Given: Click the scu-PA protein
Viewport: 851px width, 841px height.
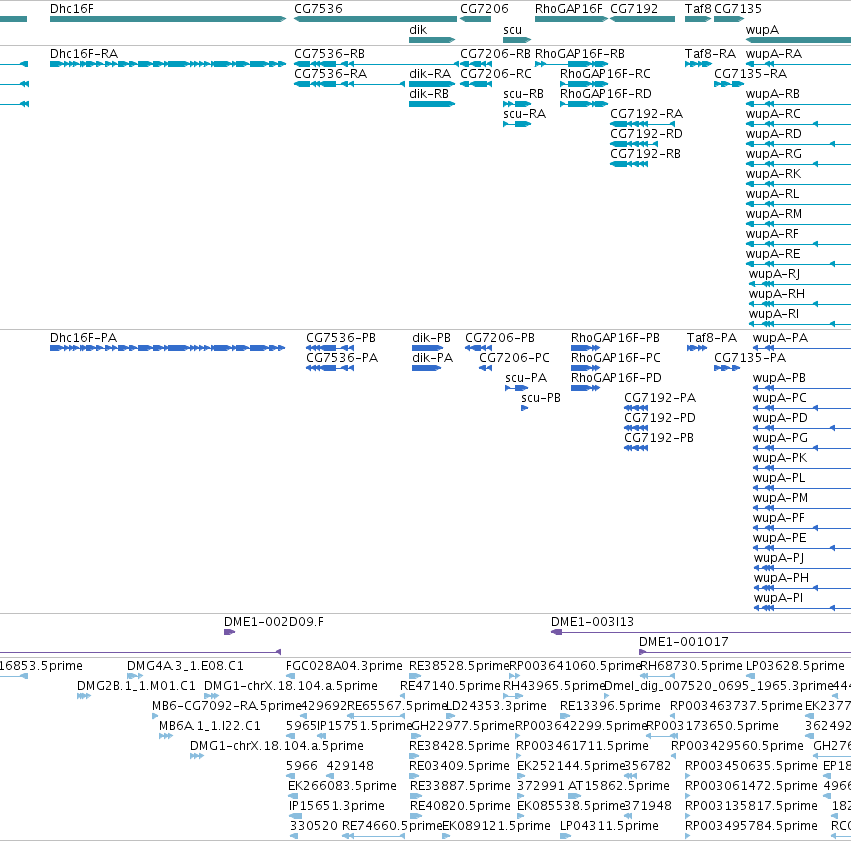Looking at the screenshot, I should [517, 388].
